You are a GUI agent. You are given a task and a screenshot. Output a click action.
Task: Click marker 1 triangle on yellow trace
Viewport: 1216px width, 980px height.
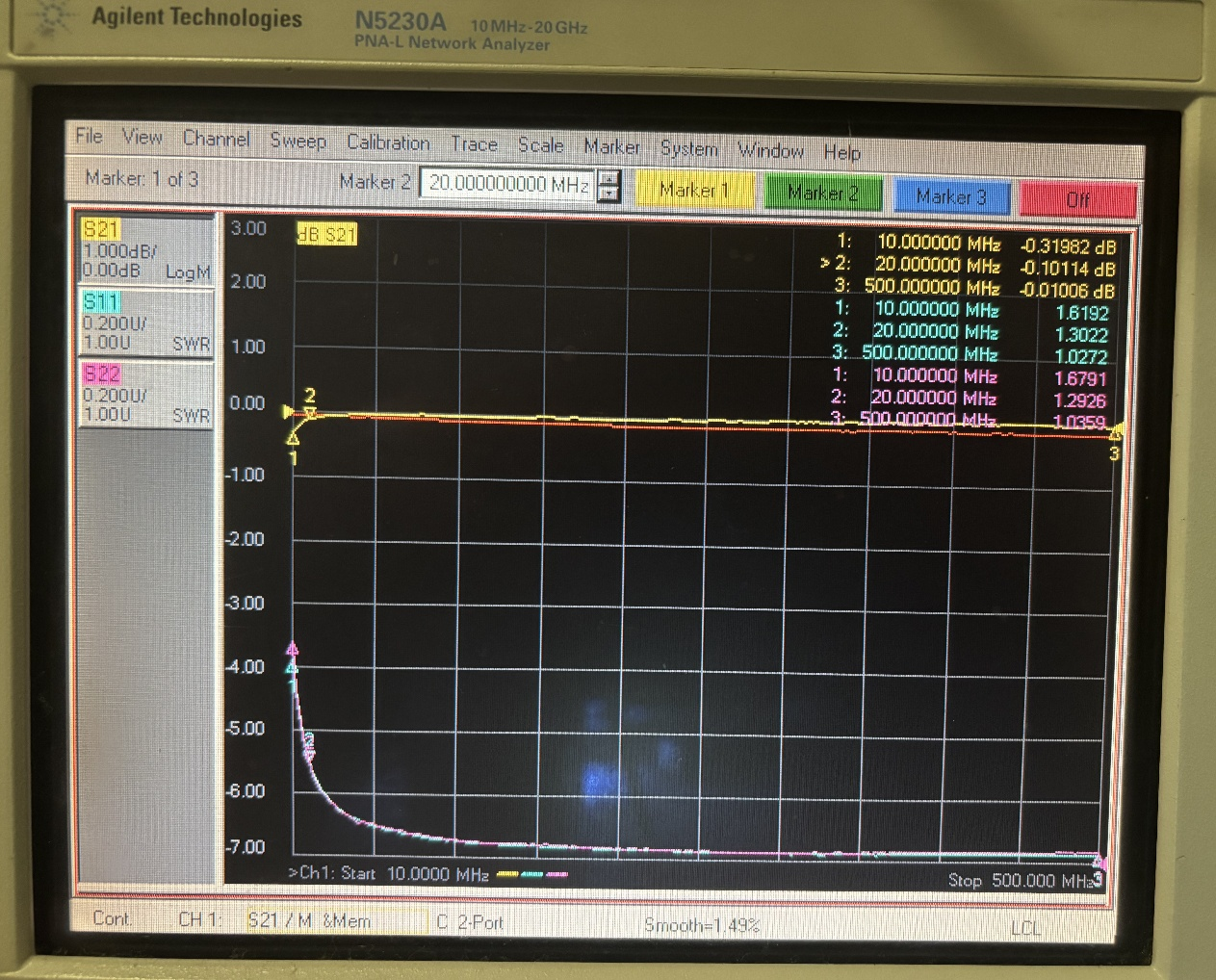point(294,439)
